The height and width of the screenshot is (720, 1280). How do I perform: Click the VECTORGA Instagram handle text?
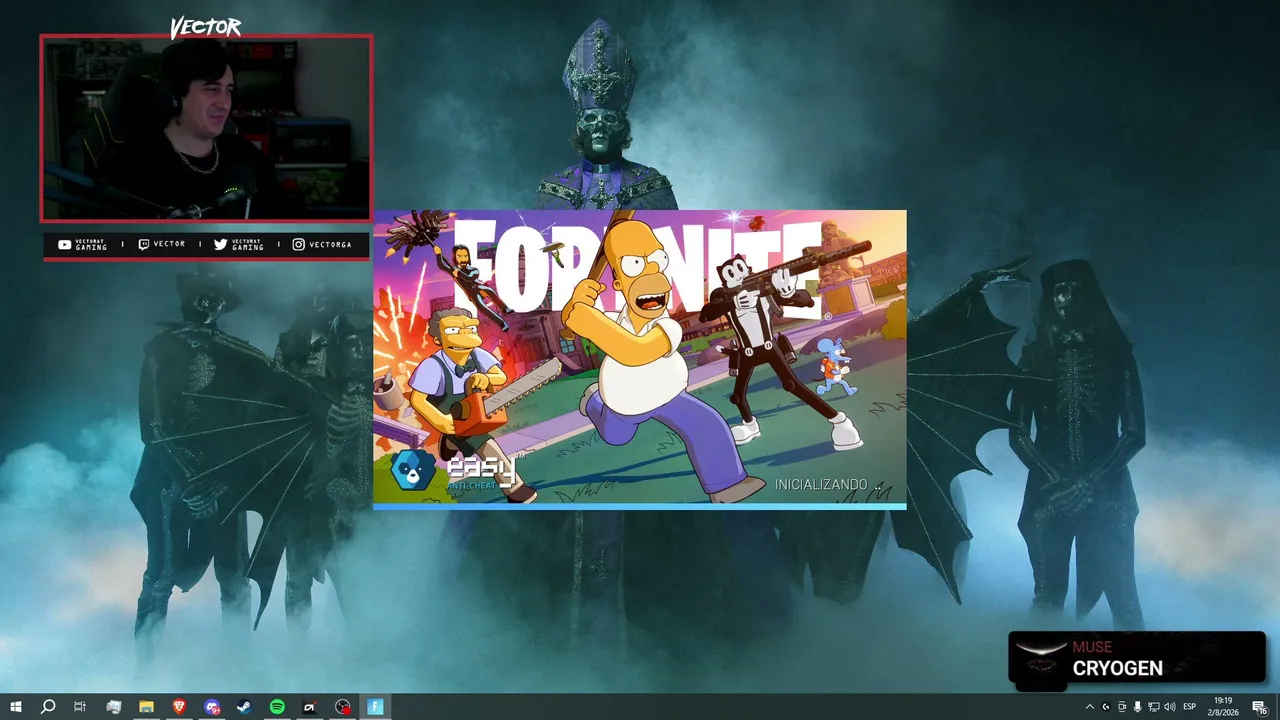330,244
